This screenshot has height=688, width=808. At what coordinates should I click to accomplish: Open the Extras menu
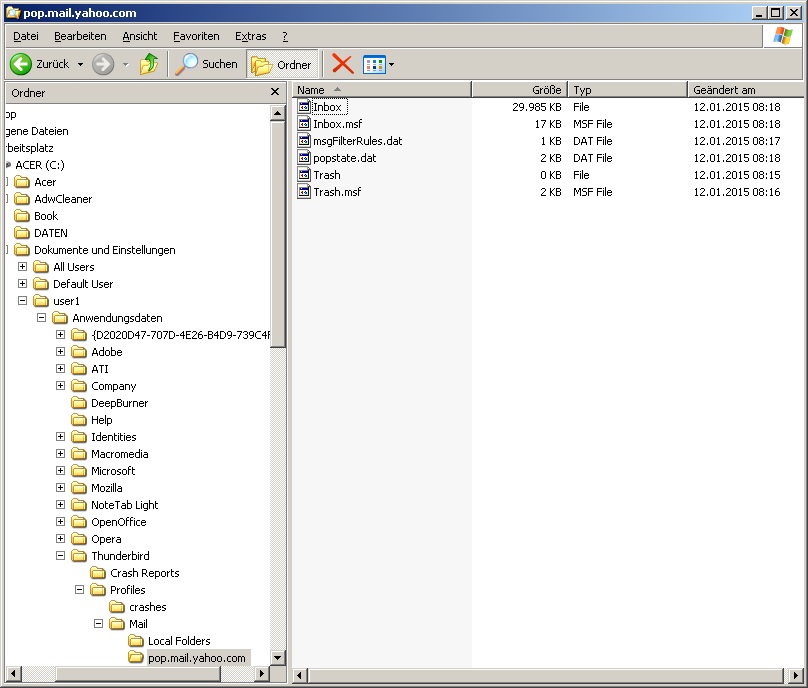point(250,36)
